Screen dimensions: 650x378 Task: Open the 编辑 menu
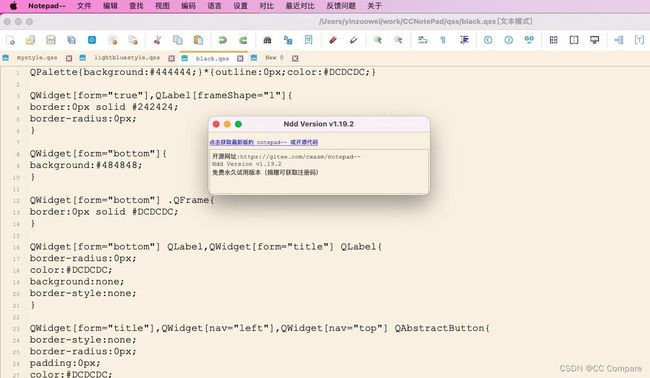(110, 6)
